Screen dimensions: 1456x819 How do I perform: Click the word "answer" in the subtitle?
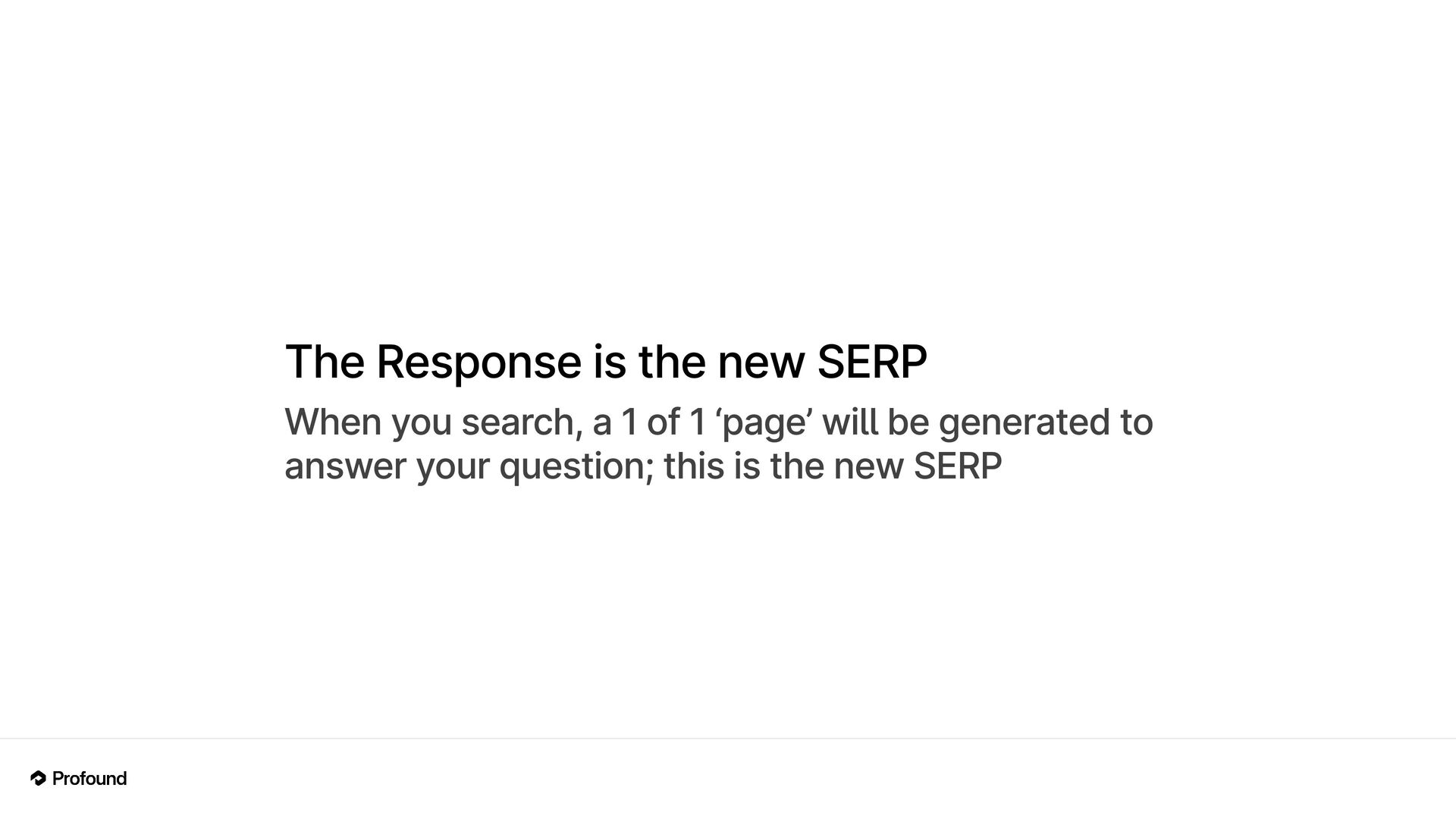tap(345, 466)
